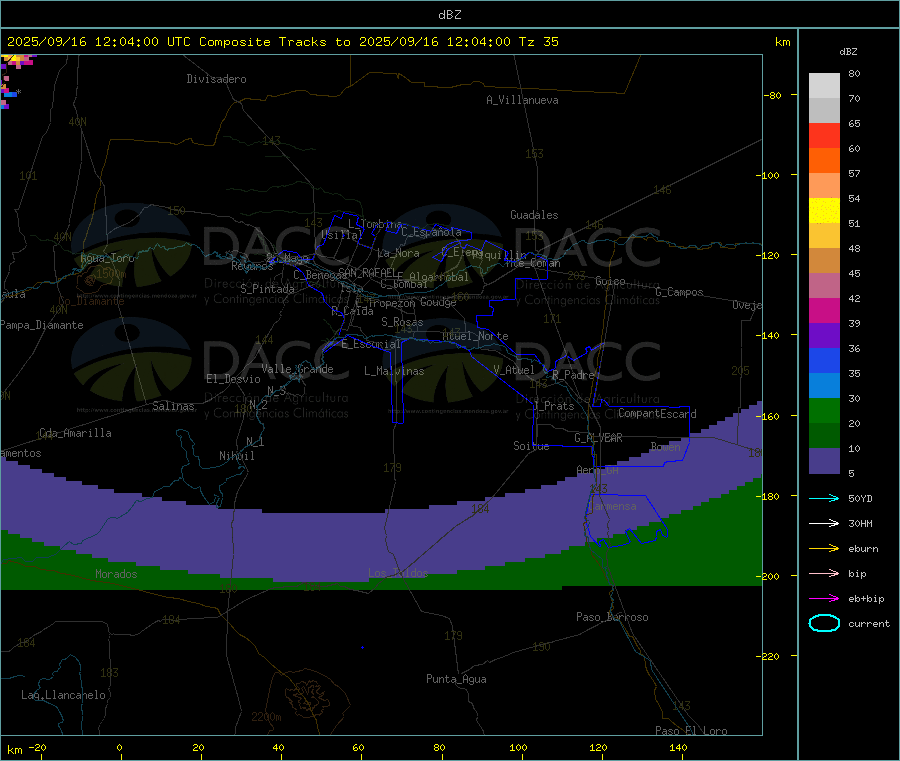Click the Morados map label
900x761 pixels.
click(116, 574)
